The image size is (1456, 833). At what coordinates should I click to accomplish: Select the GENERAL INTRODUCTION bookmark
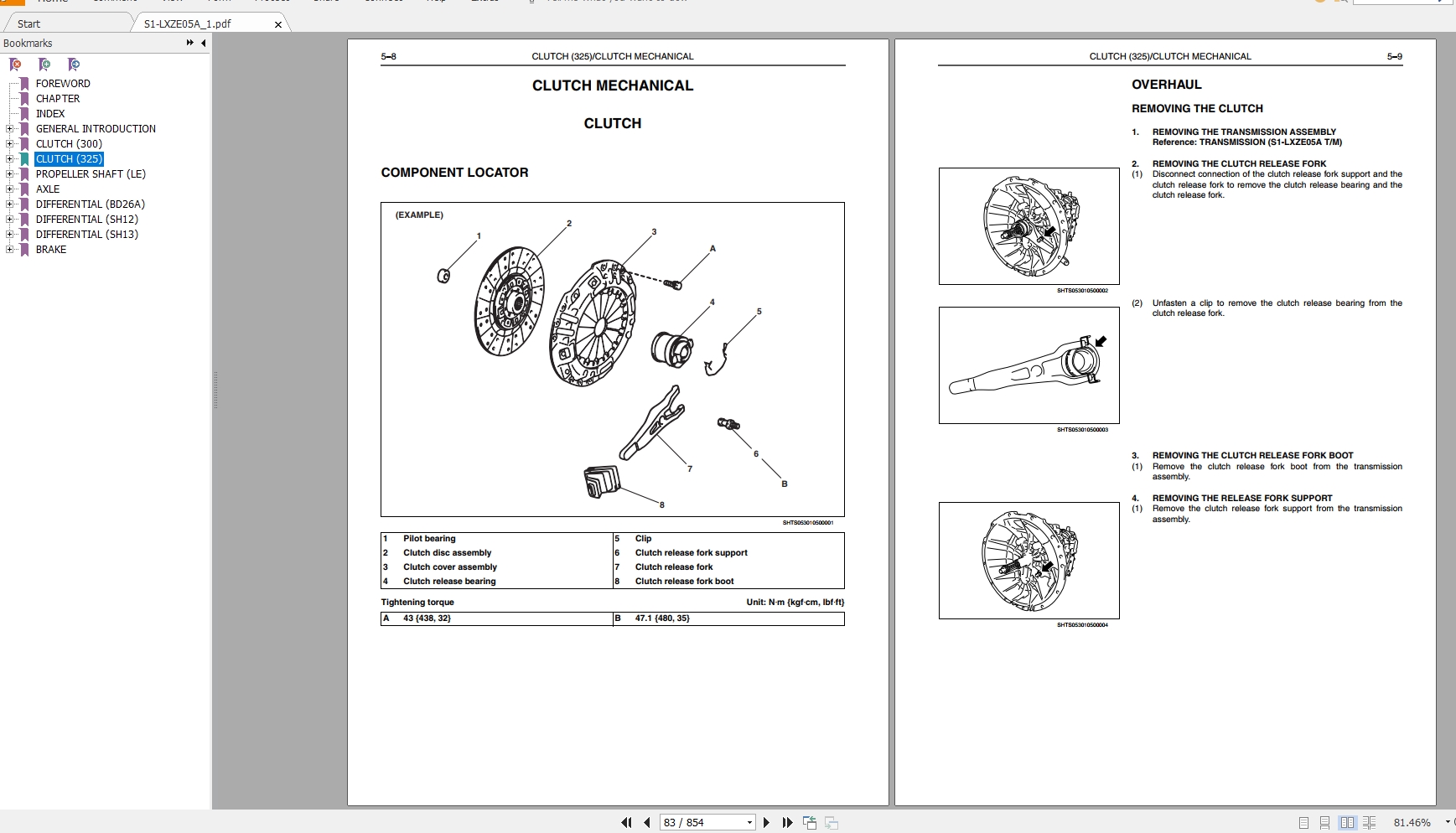click(96, 129)
